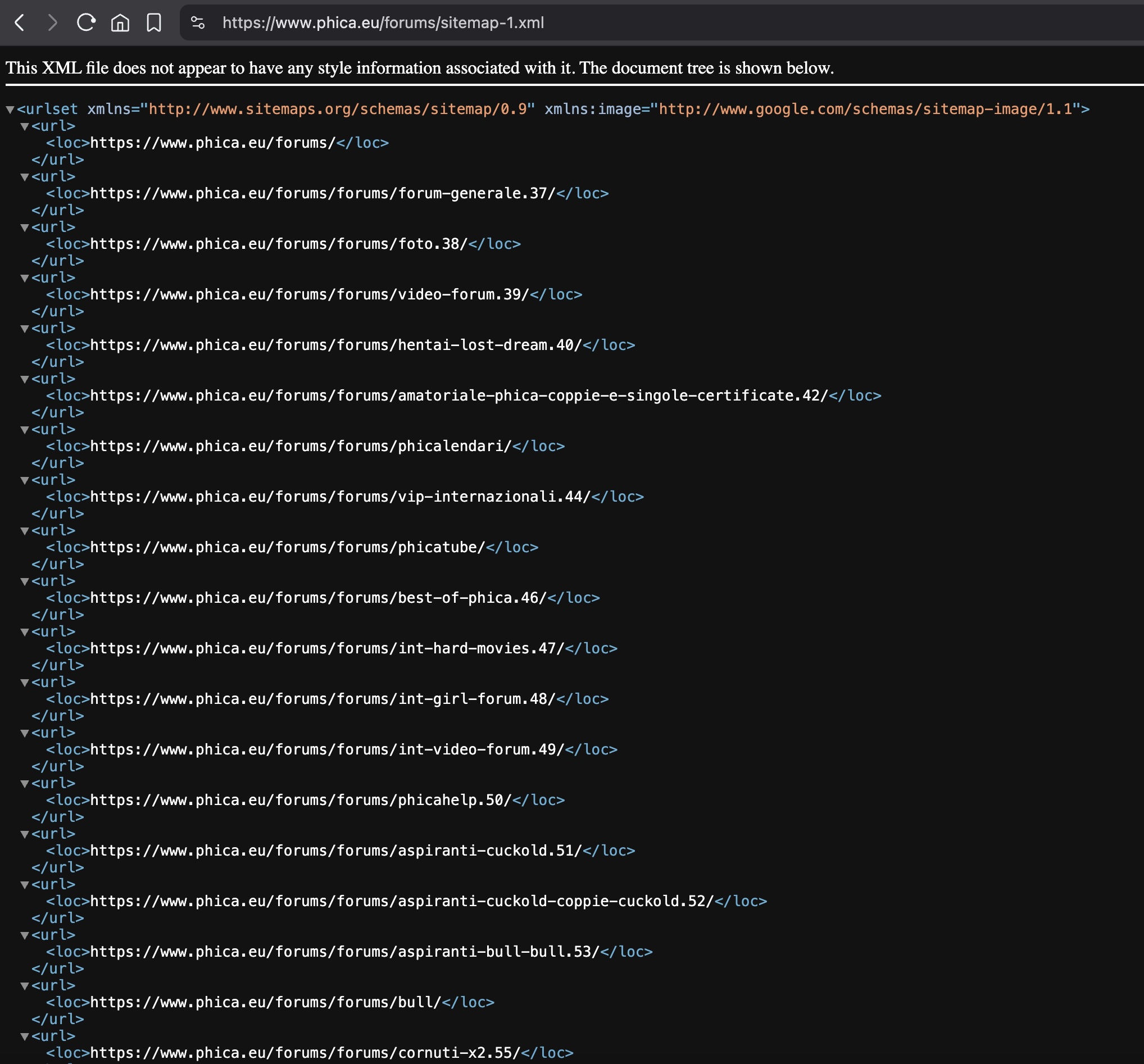
Task: Reload the sitemap page
Action: click(x=86, y=23)
